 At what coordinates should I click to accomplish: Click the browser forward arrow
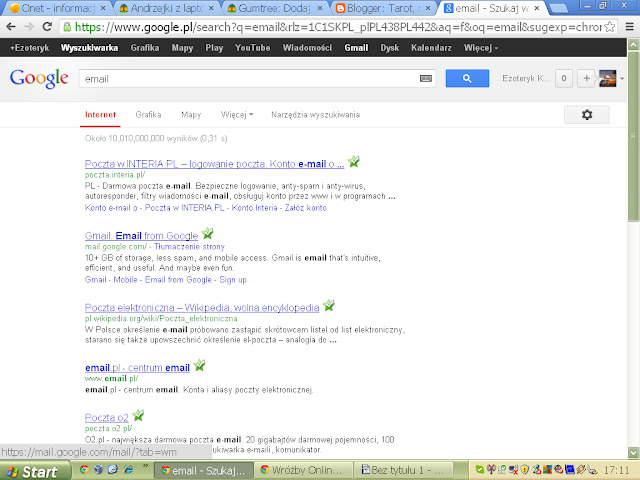[x=29, y=27]
